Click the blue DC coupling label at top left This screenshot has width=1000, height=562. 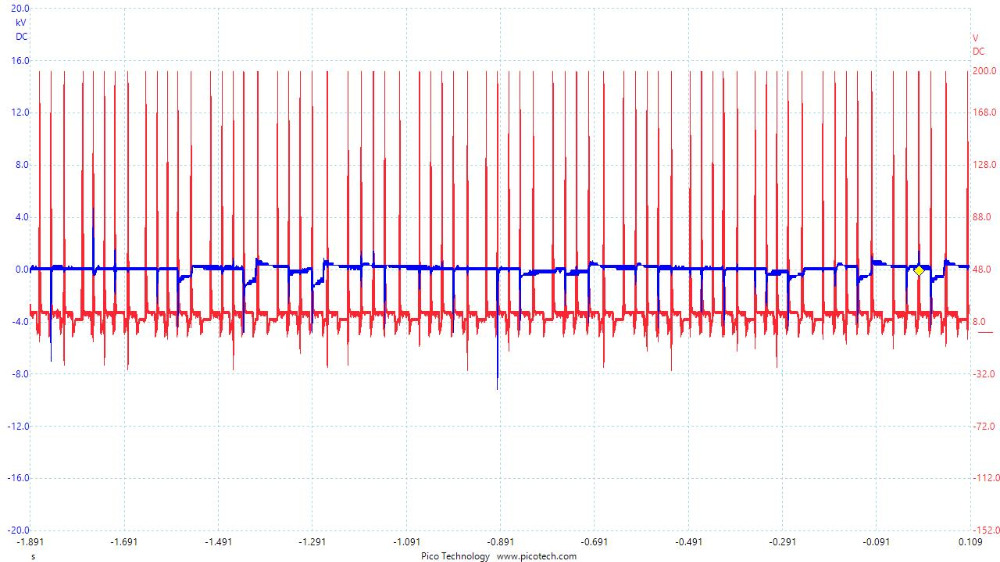click(21, 36)
